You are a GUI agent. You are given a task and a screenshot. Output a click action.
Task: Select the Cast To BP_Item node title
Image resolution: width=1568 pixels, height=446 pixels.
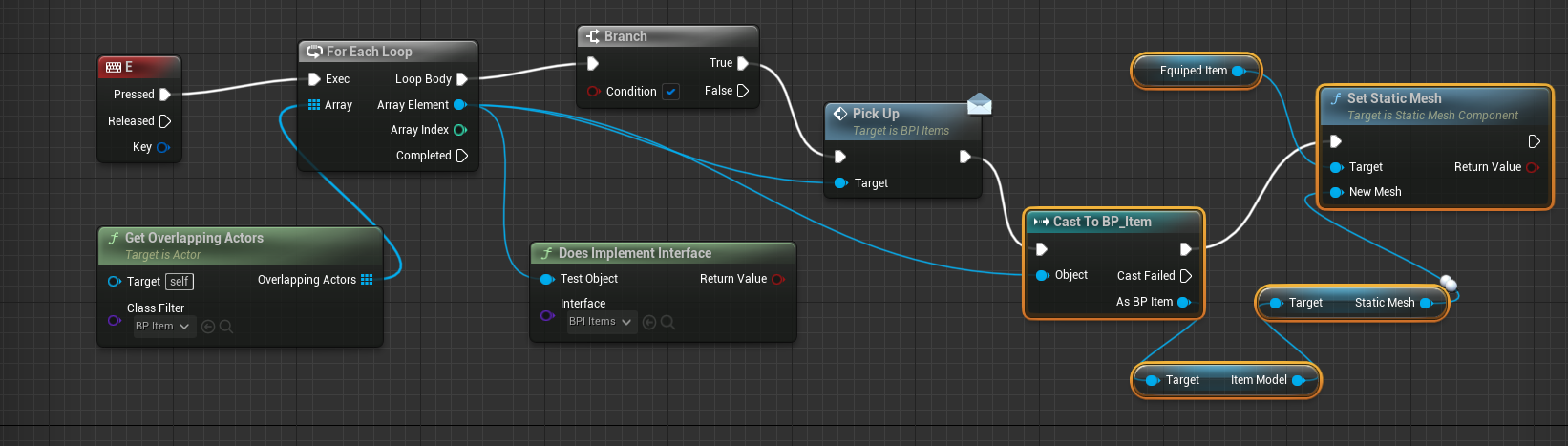tap(1102, 222)
